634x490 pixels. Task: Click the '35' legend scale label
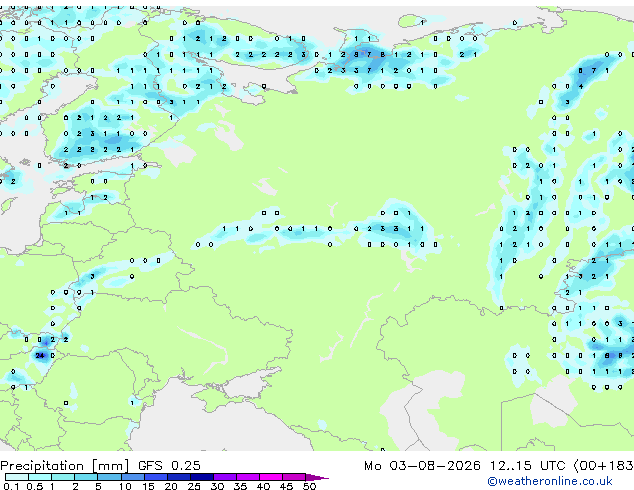tap(240, 486)
